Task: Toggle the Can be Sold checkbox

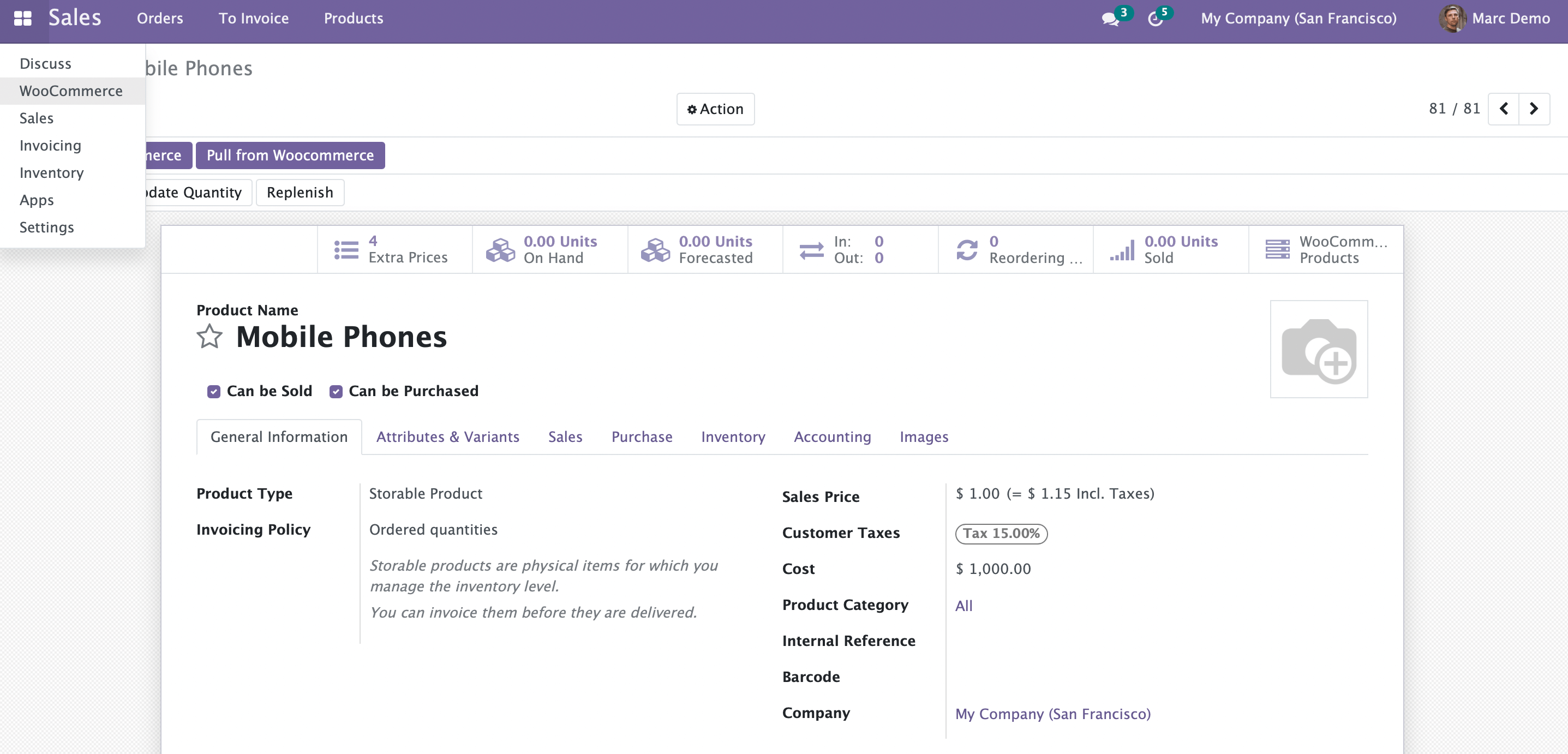Action: pos(214,391)
